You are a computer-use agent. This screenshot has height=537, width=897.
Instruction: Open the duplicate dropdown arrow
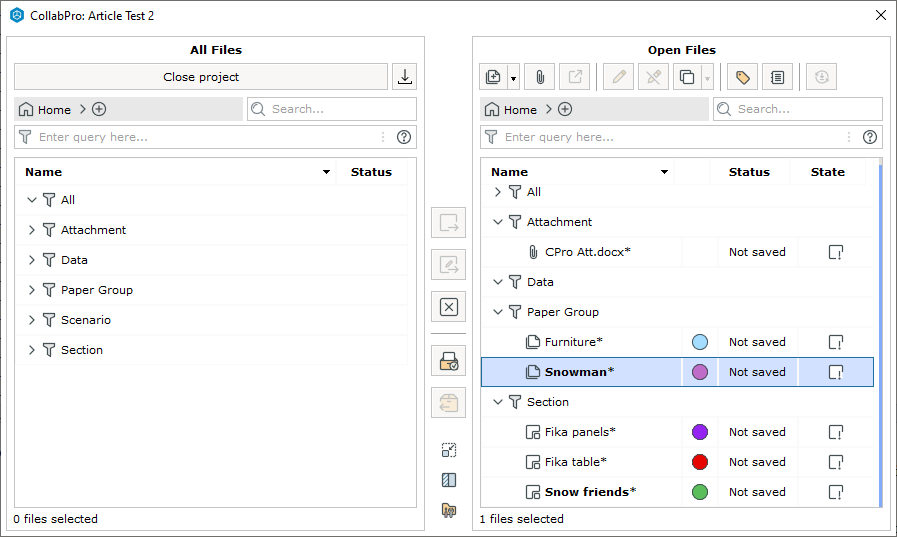tap(708, 77)
